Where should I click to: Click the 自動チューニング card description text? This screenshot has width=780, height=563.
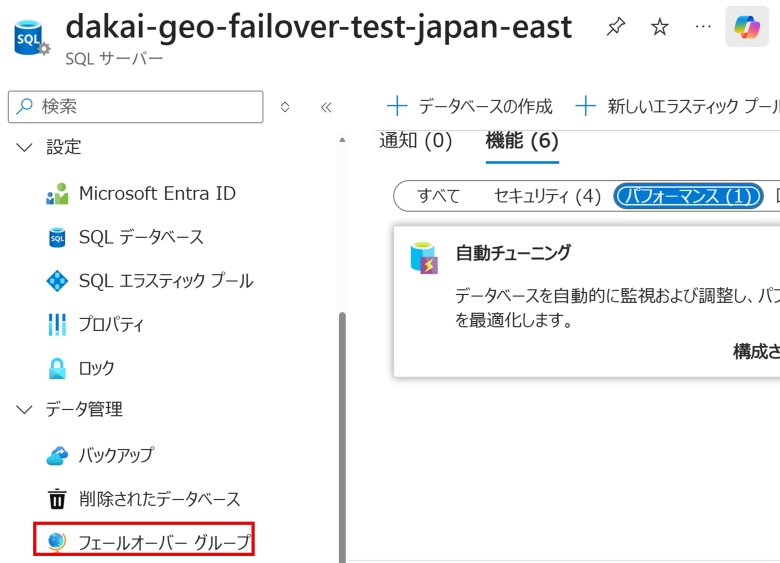[x=617, y=308]
